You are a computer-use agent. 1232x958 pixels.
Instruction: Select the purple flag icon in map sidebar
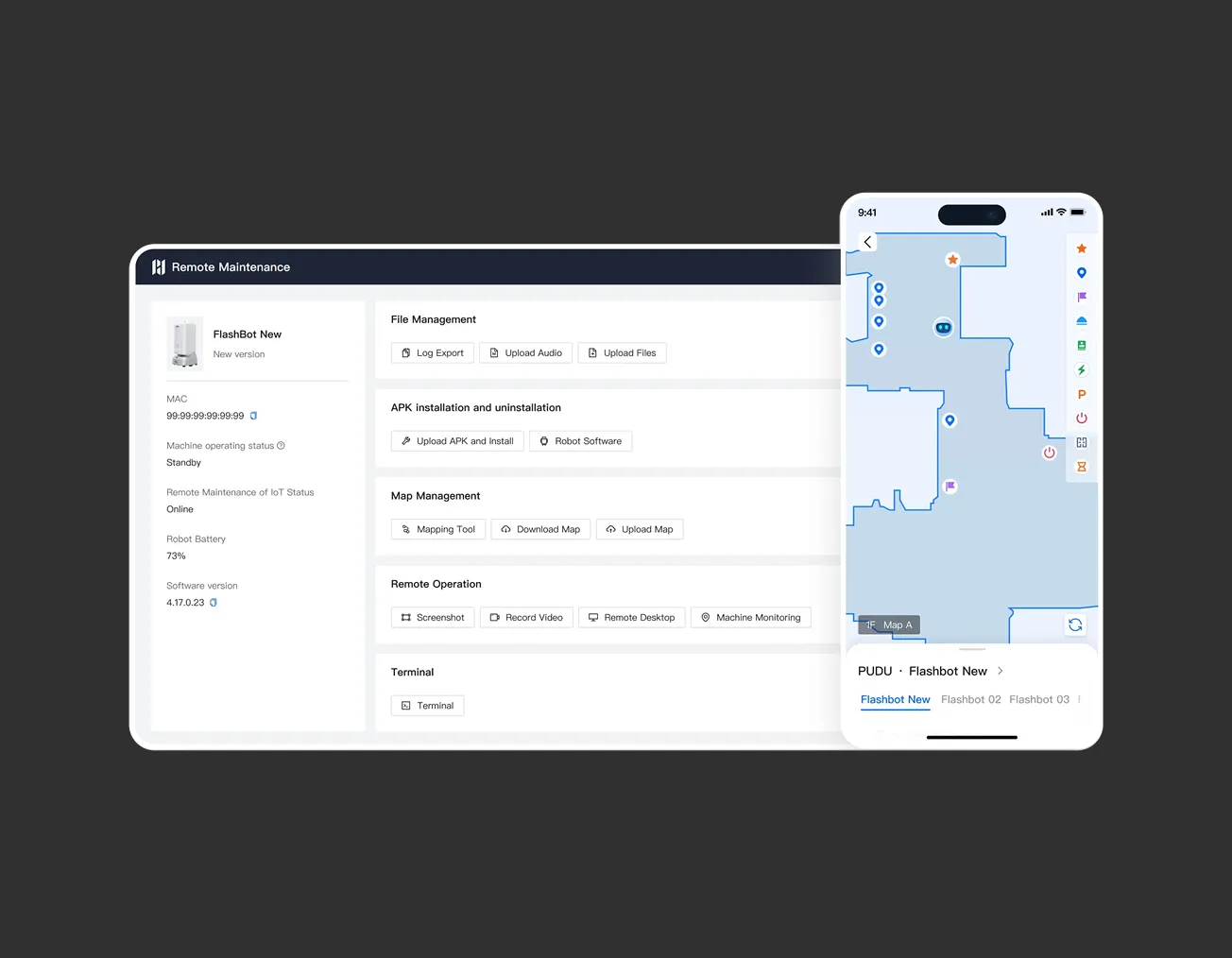(x=1082, y=297)
